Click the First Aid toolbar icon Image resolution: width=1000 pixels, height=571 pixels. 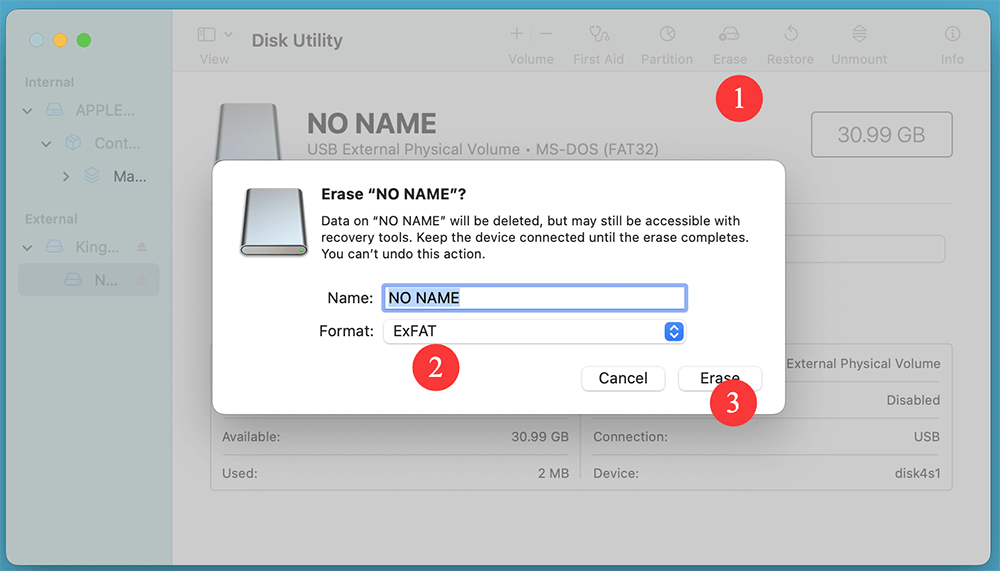point(598,34)
